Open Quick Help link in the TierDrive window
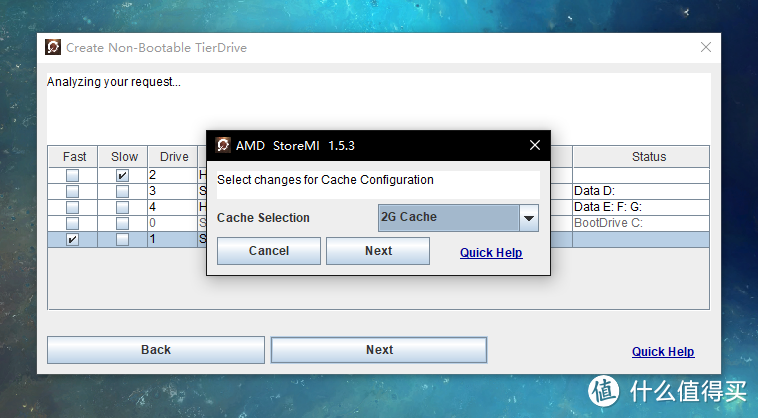Image resolution: width=758 pixels, height=418 pixels. pos(663,352)
